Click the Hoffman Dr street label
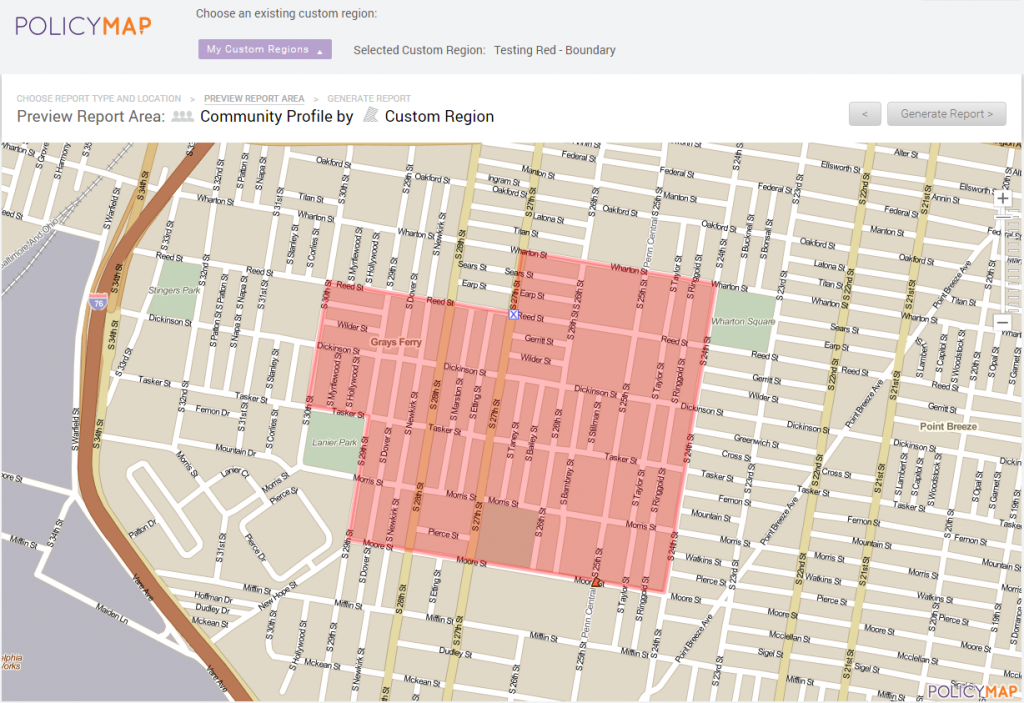The image size is (1024, 703). coord(214,597)
